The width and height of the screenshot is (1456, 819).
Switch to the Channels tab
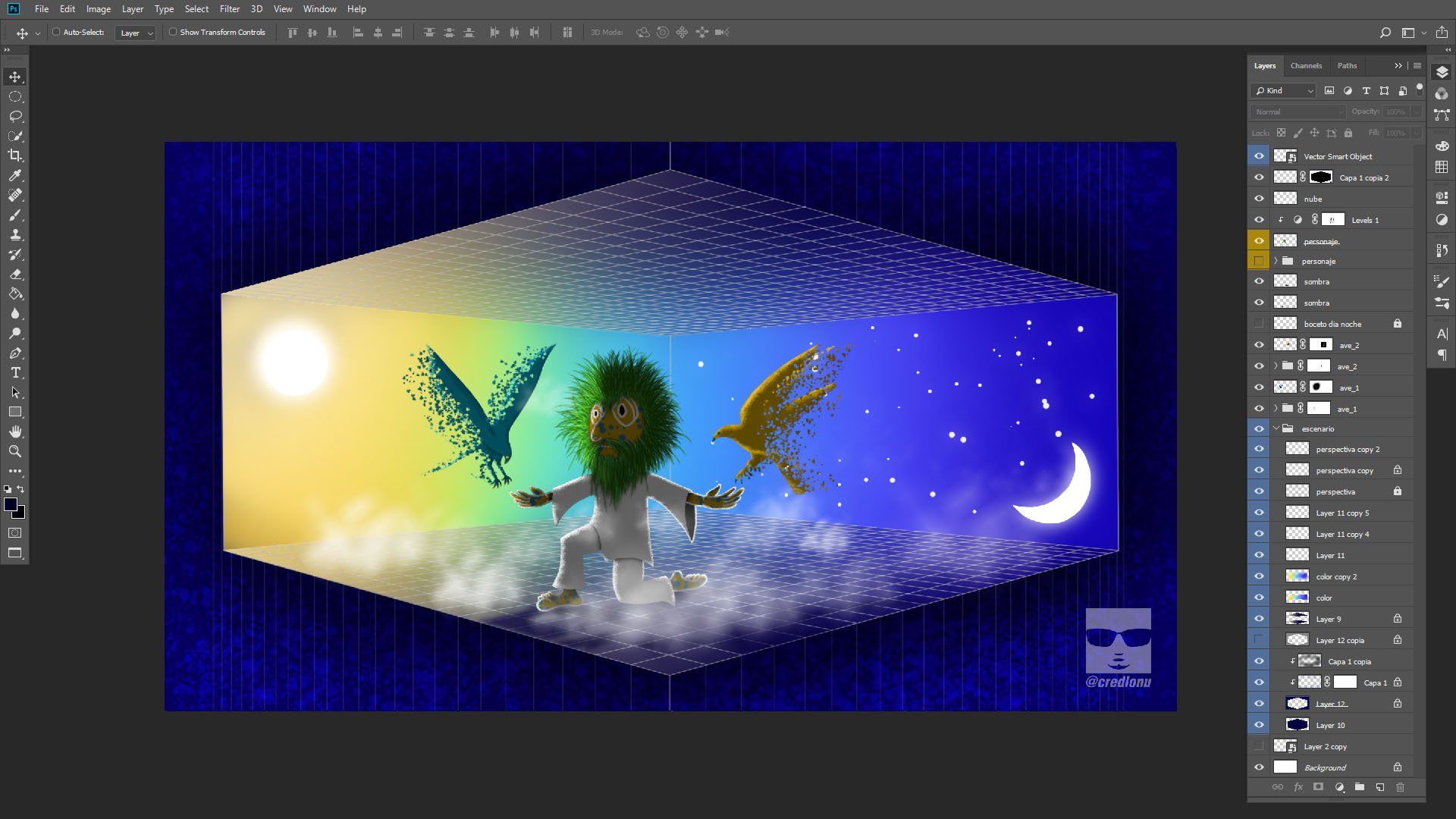1306,66
